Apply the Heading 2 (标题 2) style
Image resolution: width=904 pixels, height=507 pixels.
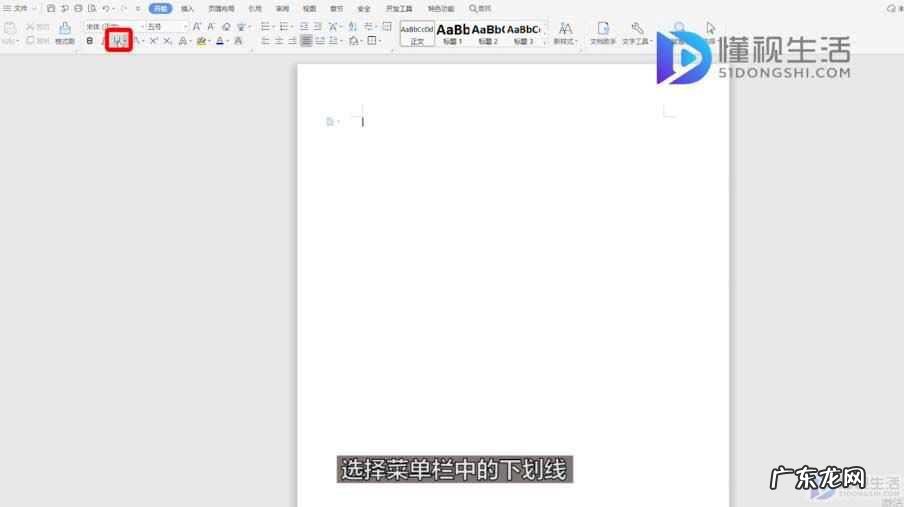pyautogui.click(x=488, y=34)
